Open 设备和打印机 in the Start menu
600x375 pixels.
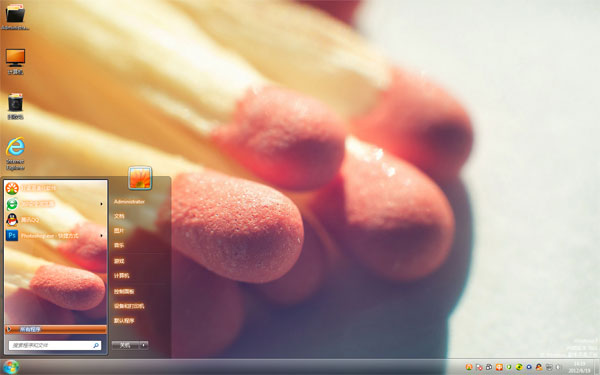coord(129,306)
